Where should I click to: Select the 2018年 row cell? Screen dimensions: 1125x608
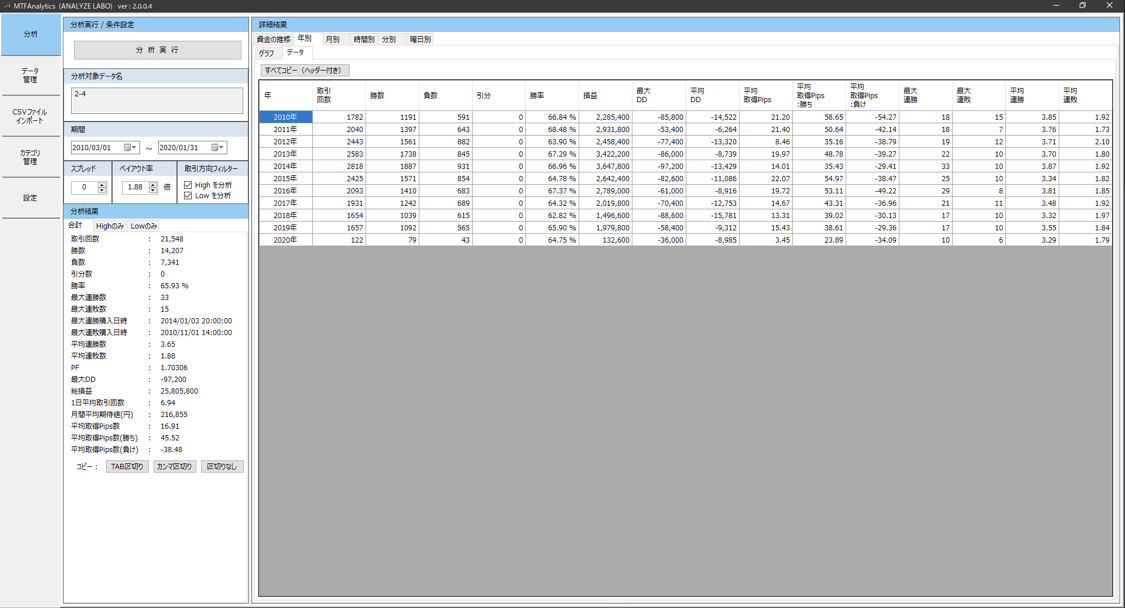[x=286, y=215]
